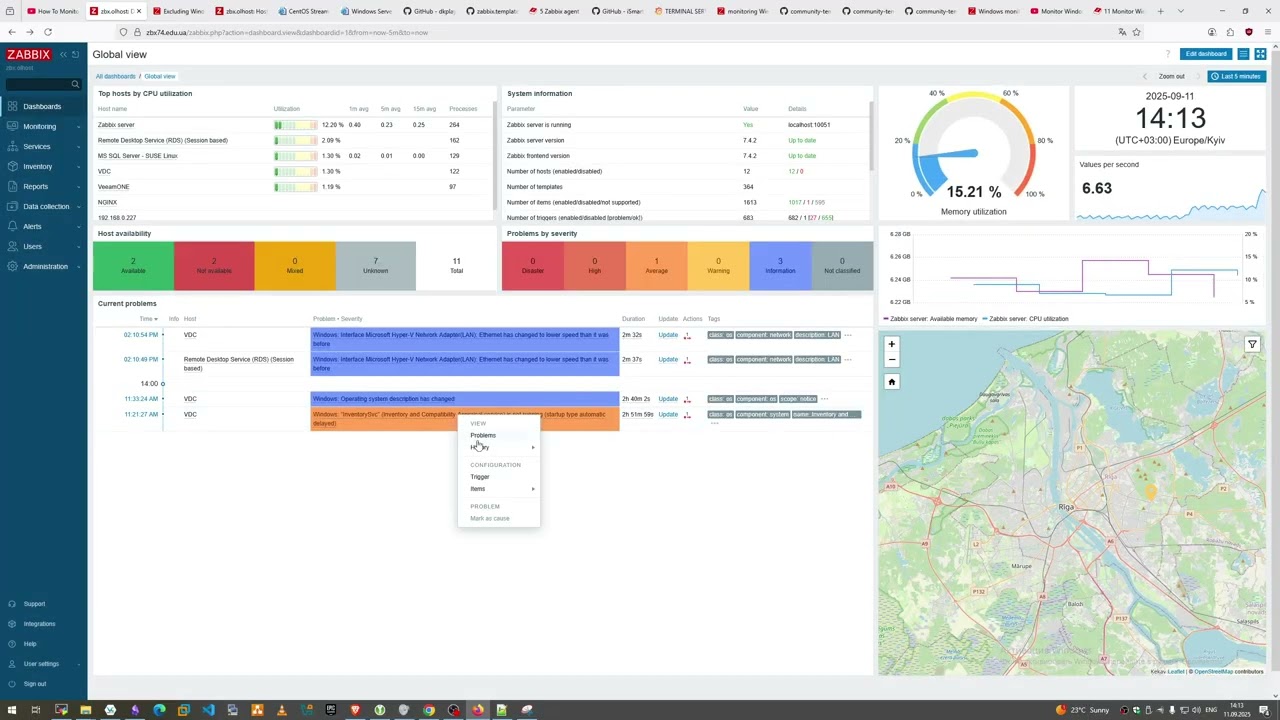
Task: Click Sign out in the sidebar
Action: [x=35, y=684]
